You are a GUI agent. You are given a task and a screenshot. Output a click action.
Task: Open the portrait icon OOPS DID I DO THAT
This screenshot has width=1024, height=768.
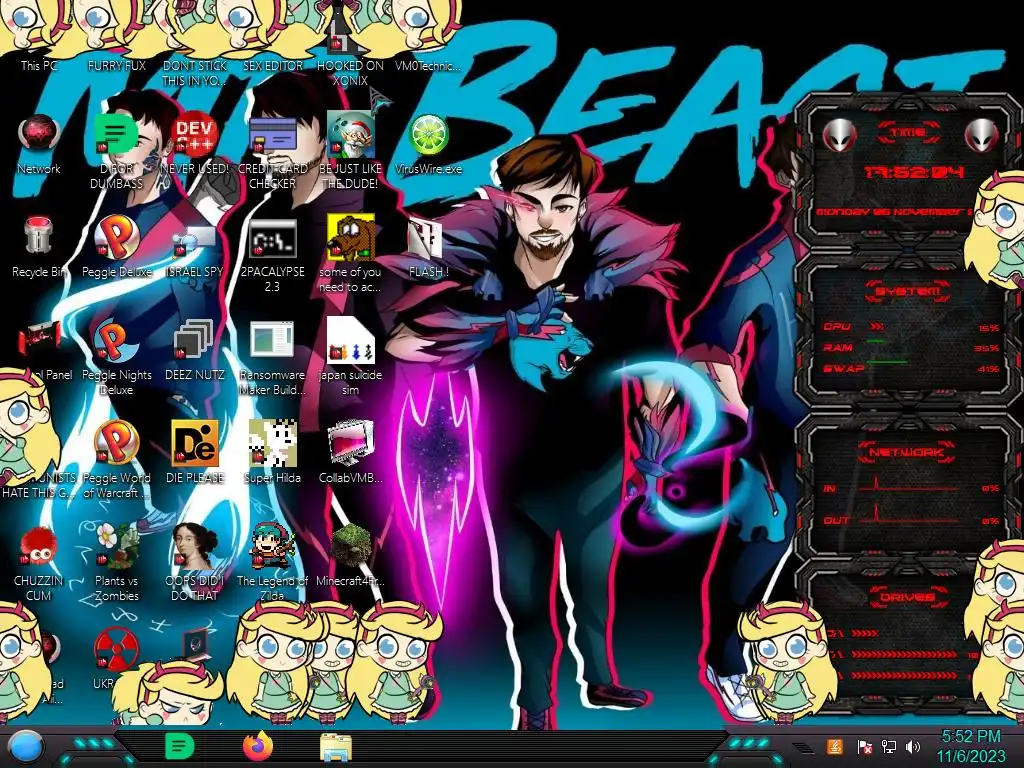pos(194,546)
